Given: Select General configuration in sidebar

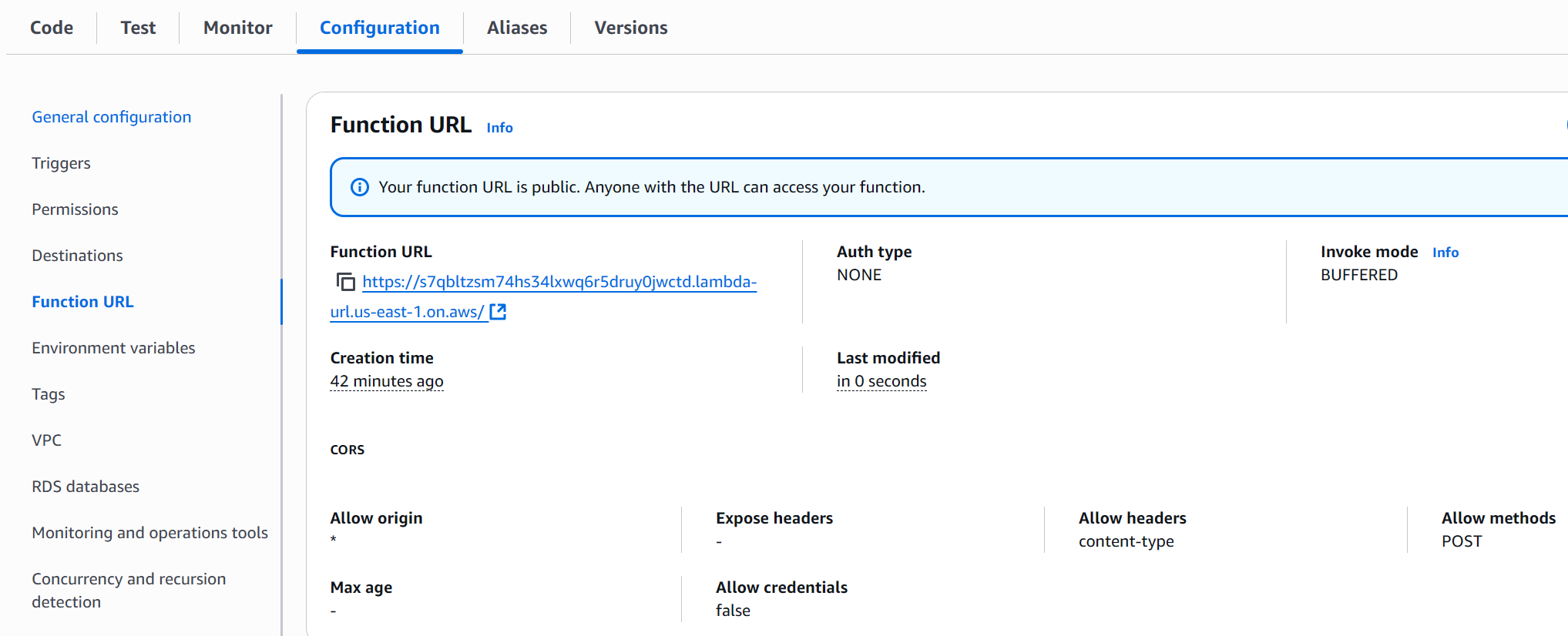Looking at the screenshot, I should (111, 117).
